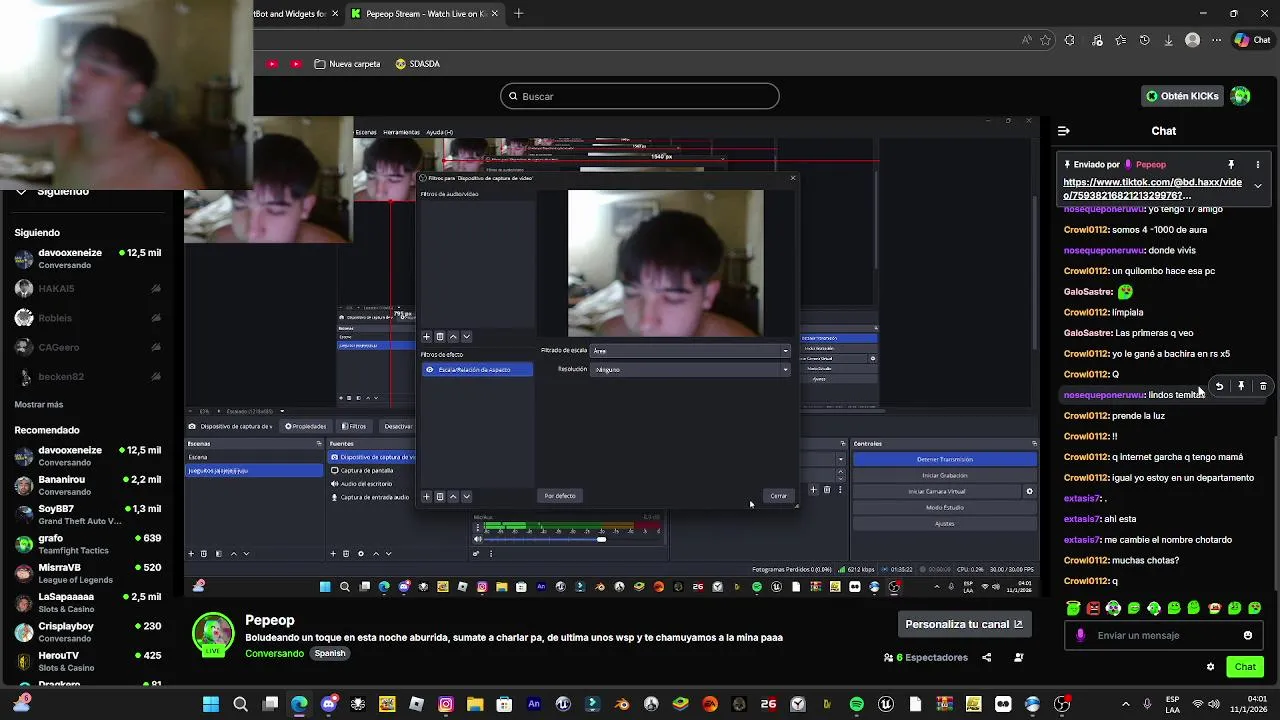Open davooxeneize in Siguiendo list

pyautogui.click(x=87, y=259)
